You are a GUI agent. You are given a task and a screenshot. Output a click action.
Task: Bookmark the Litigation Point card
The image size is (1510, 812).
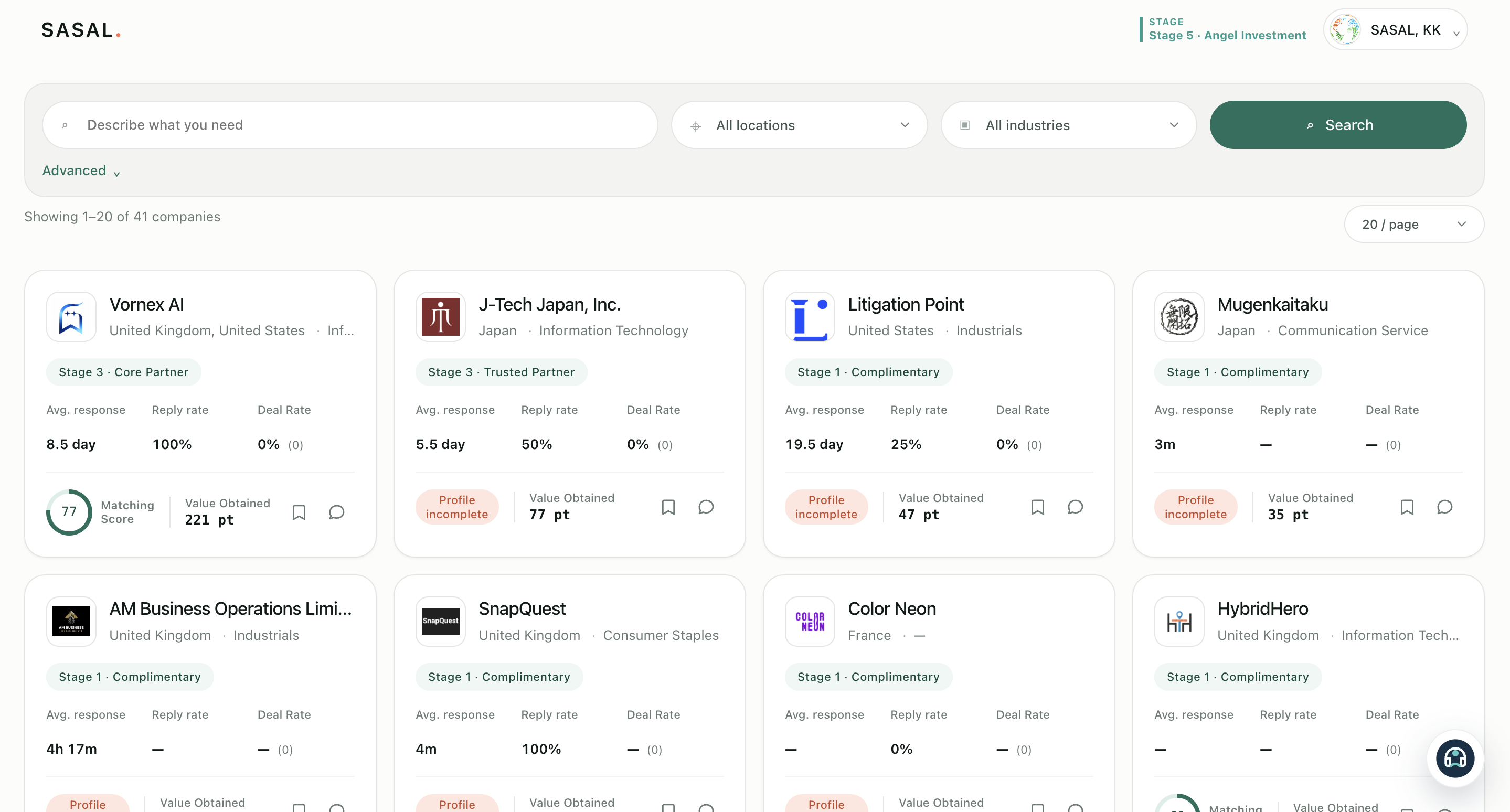(x=1038, y=507)
